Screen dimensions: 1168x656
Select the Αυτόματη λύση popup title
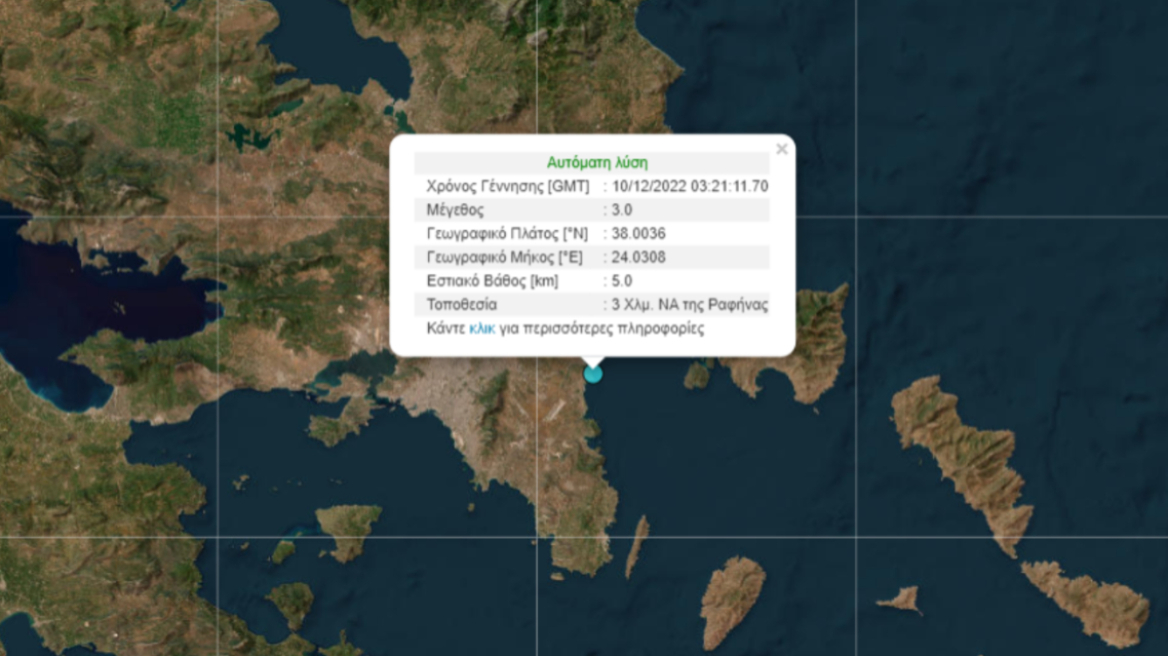[x=597, y=160]
